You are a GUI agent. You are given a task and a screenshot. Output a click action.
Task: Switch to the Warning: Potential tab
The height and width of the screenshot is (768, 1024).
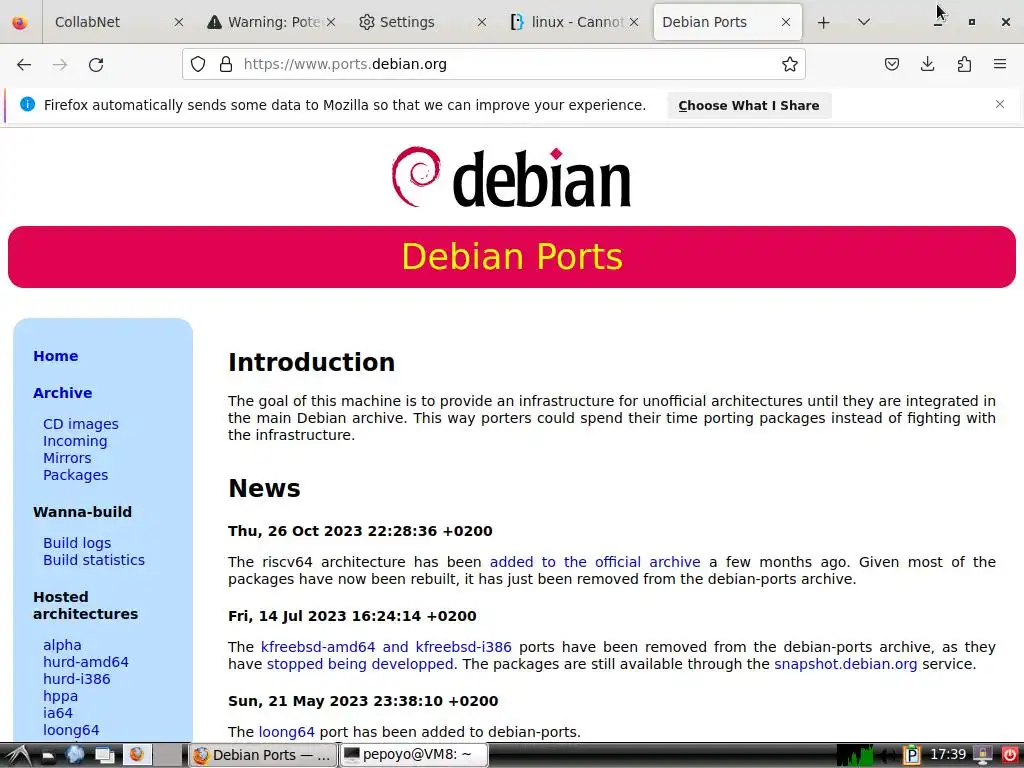click(x=272, y=22)
